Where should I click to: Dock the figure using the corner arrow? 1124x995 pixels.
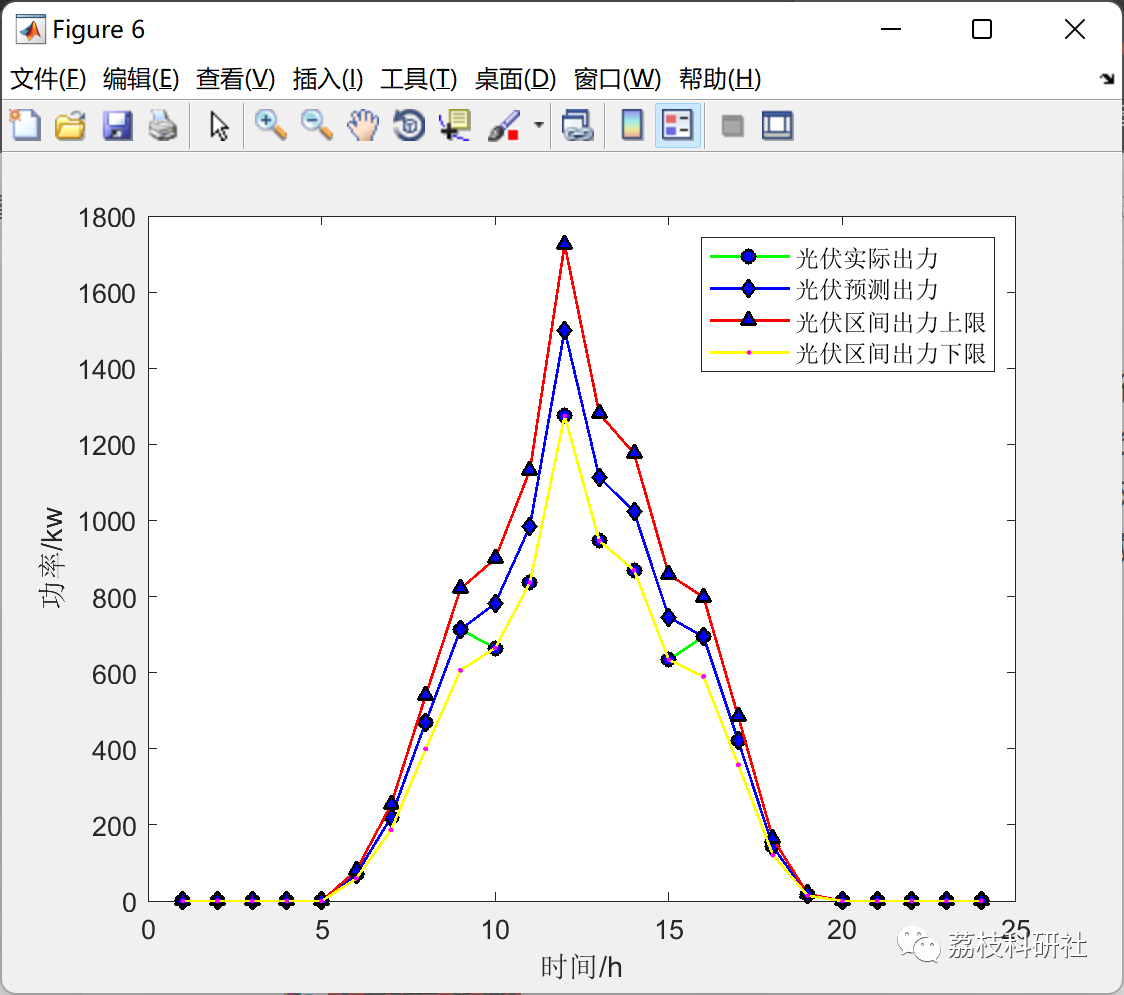pos(1107,79)
